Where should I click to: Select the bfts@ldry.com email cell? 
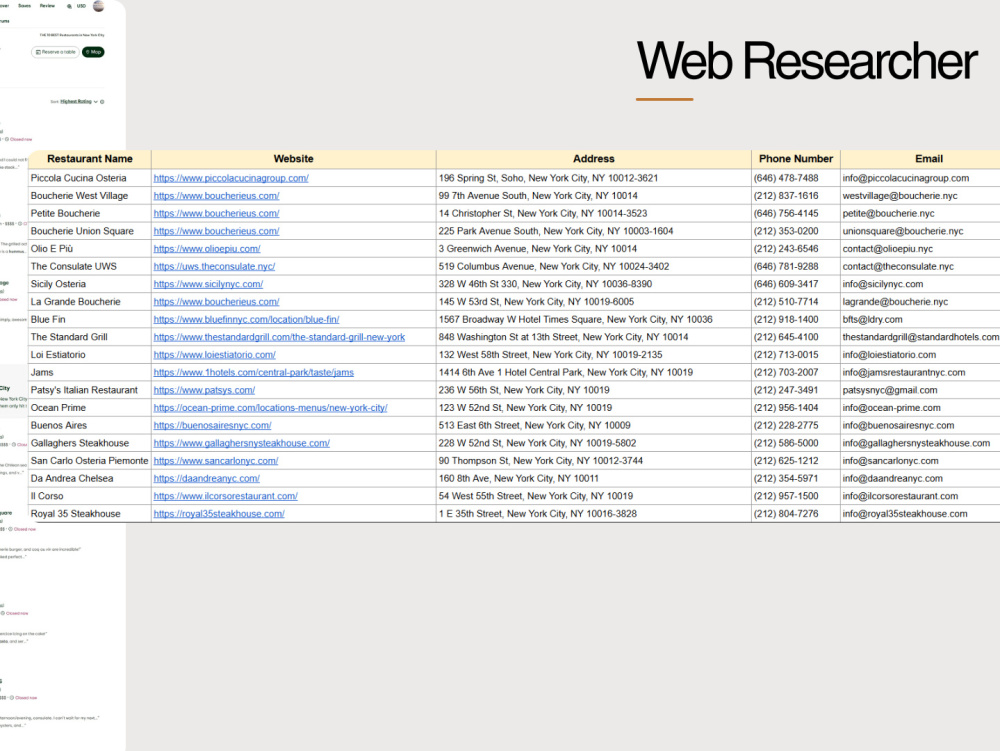[x=920, y=319]
